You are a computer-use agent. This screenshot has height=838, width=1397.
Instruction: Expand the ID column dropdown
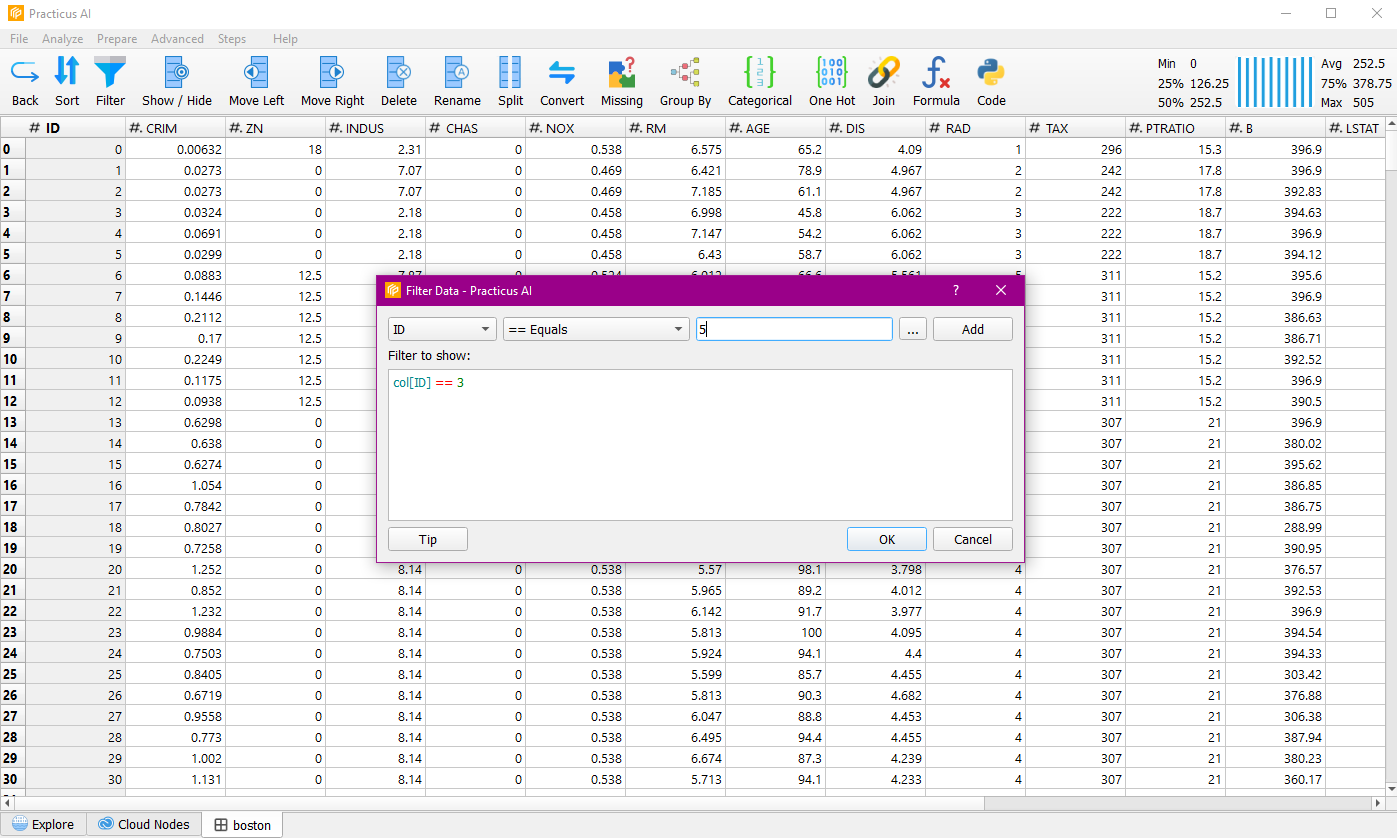coord(442,329)
